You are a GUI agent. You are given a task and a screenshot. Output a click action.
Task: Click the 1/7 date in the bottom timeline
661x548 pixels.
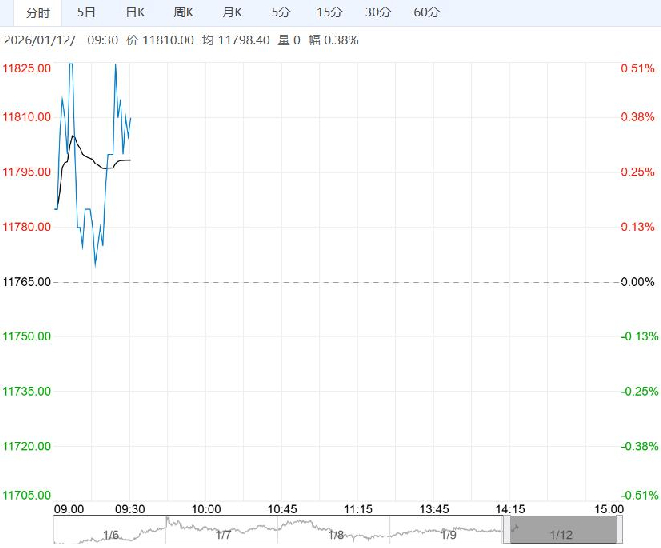[223, 535]
